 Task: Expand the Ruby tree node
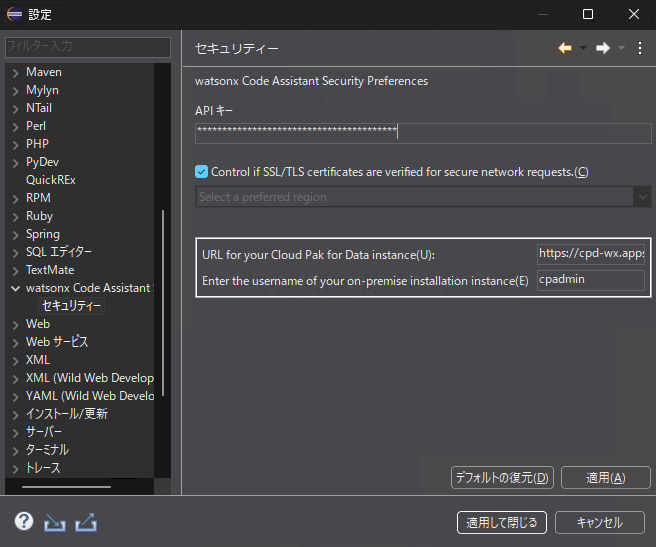click(x=15, y=217)
